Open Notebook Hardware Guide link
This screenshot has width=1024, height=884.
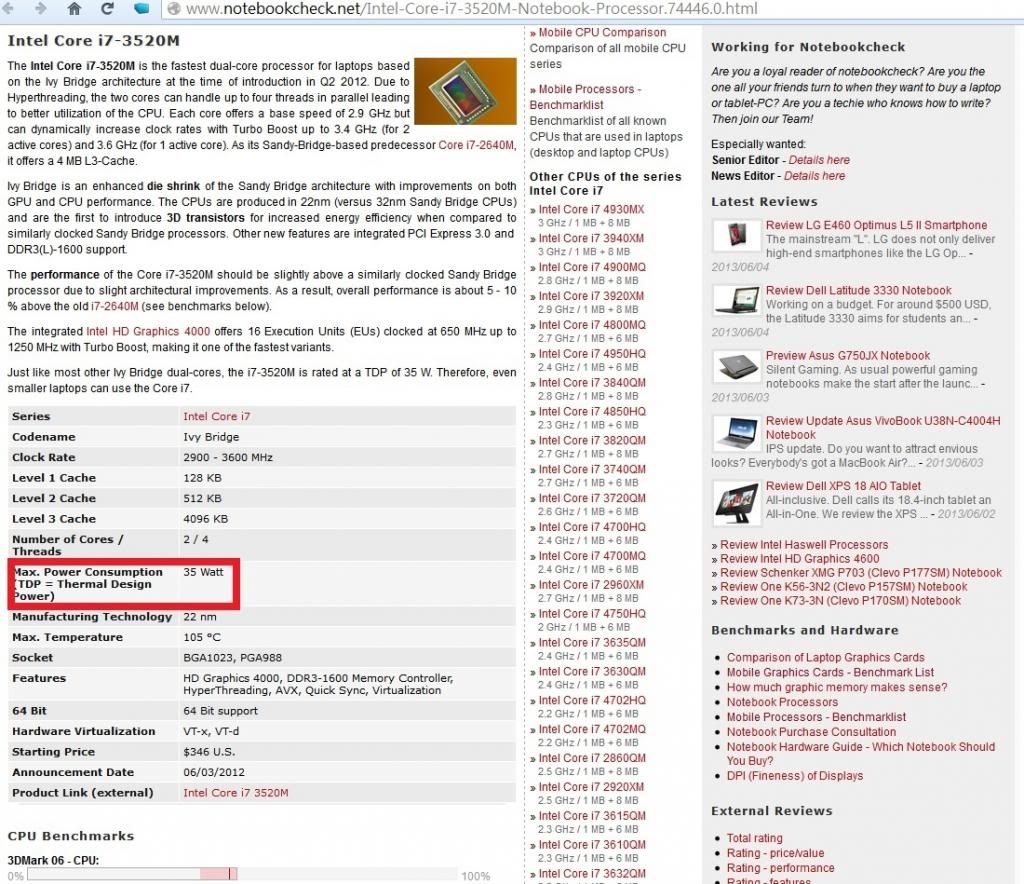pos(861,753)
